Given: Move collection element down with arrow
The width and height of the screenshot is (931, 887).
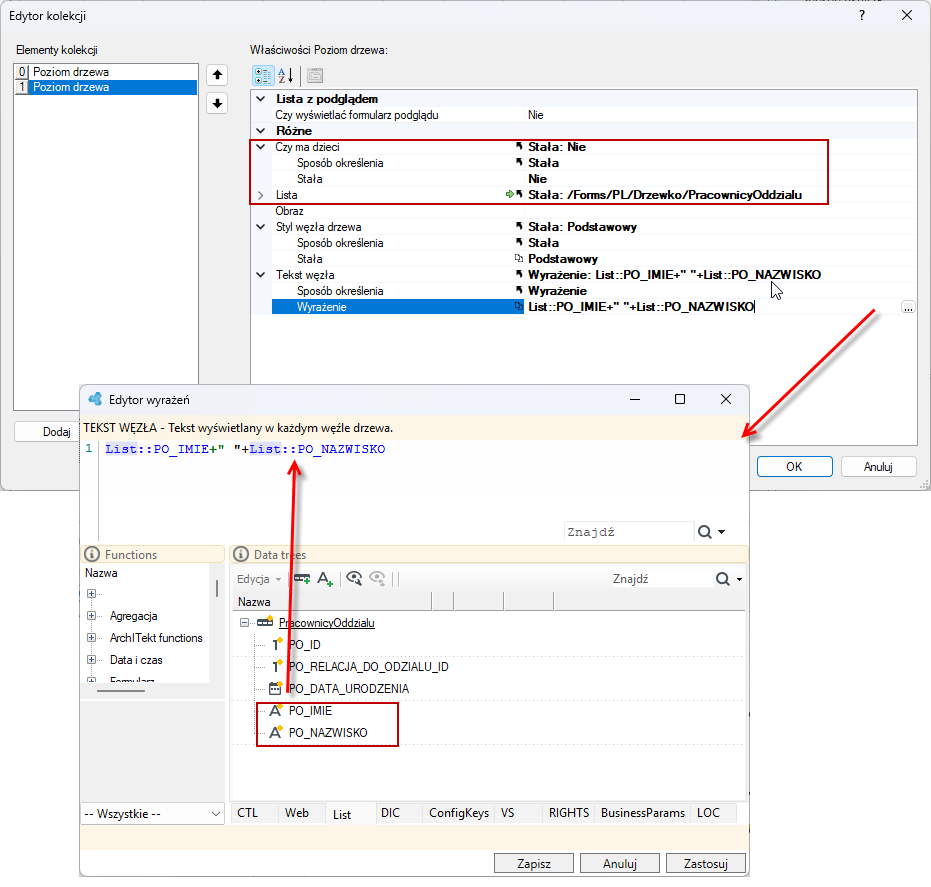Looking at the screenshot, I should coord(217,103).
